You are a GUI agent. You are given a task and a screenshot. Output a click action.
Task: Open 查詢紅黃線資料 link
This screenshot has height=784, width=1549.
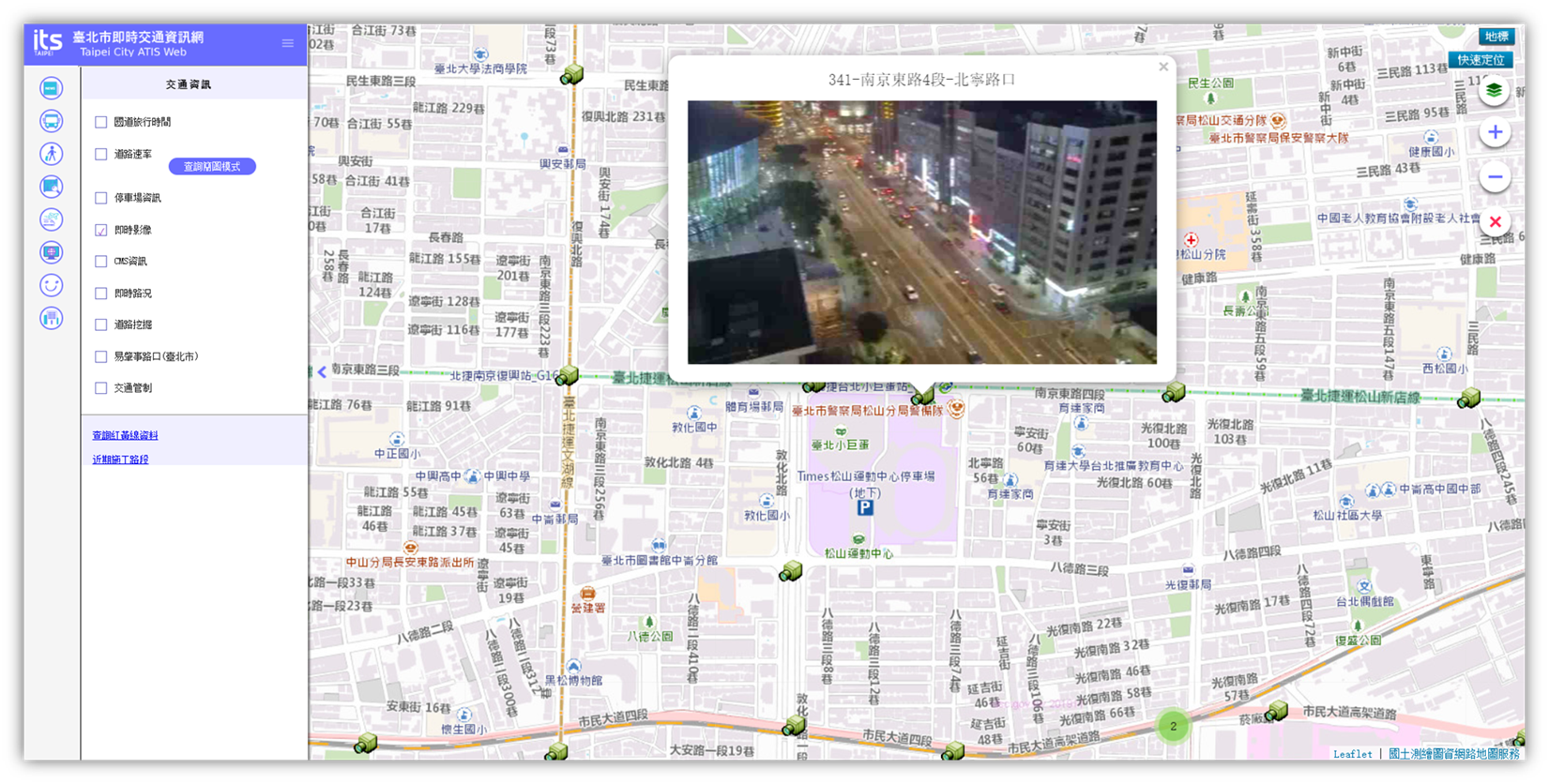[125, 435]
